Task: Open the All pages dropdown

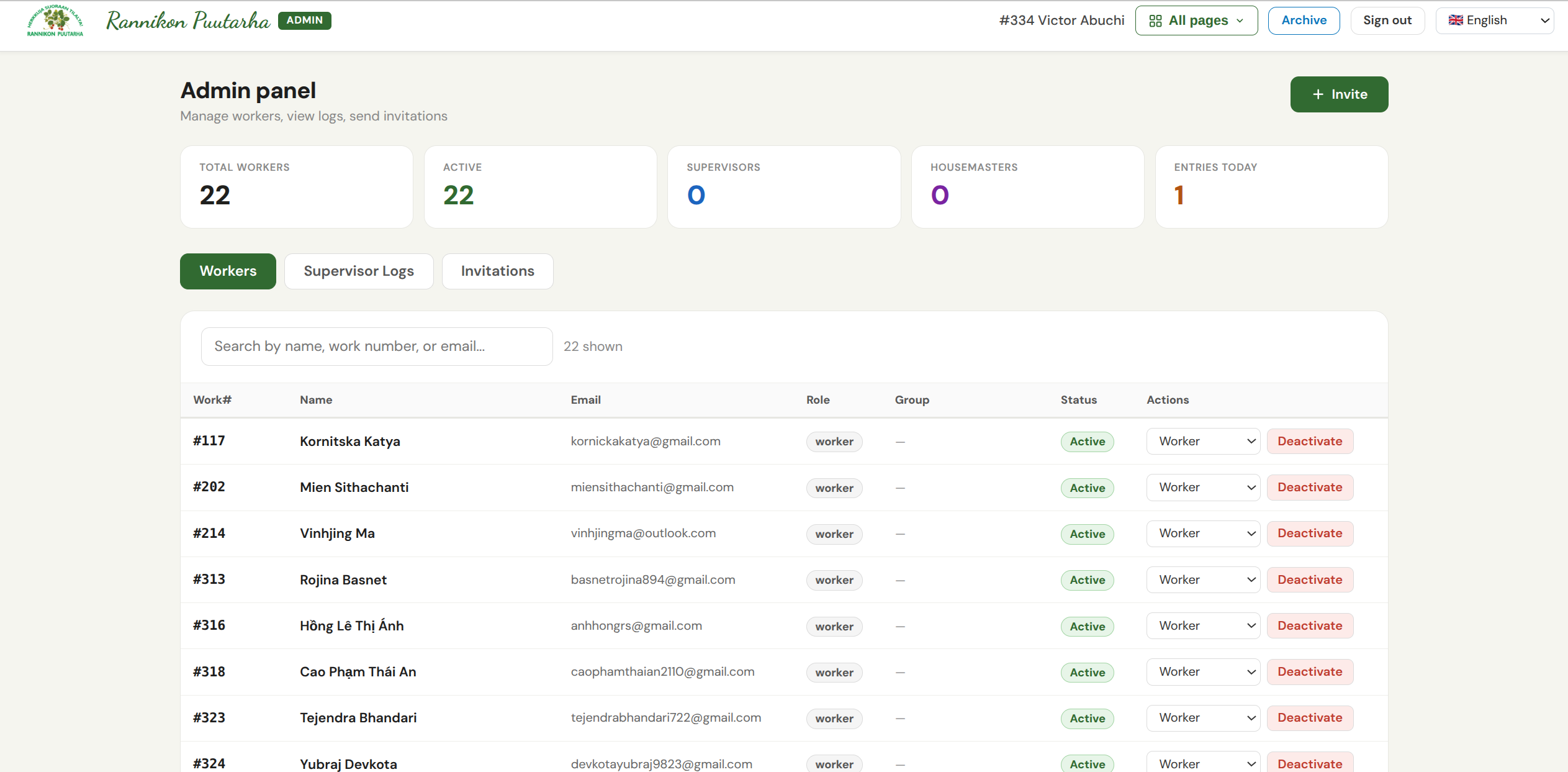Action: click(1196, 20)
